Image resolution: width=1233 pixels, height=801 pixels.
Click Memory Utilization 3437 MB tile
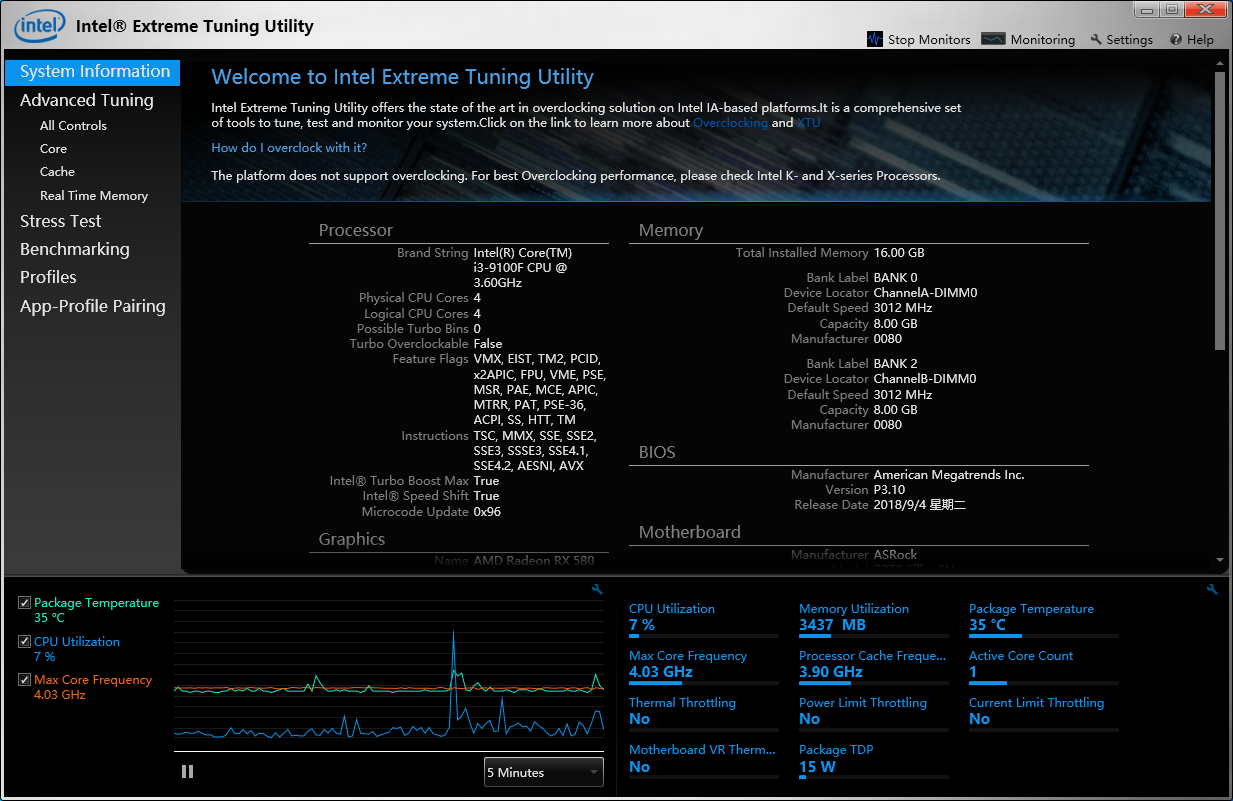tap(873, 620)
